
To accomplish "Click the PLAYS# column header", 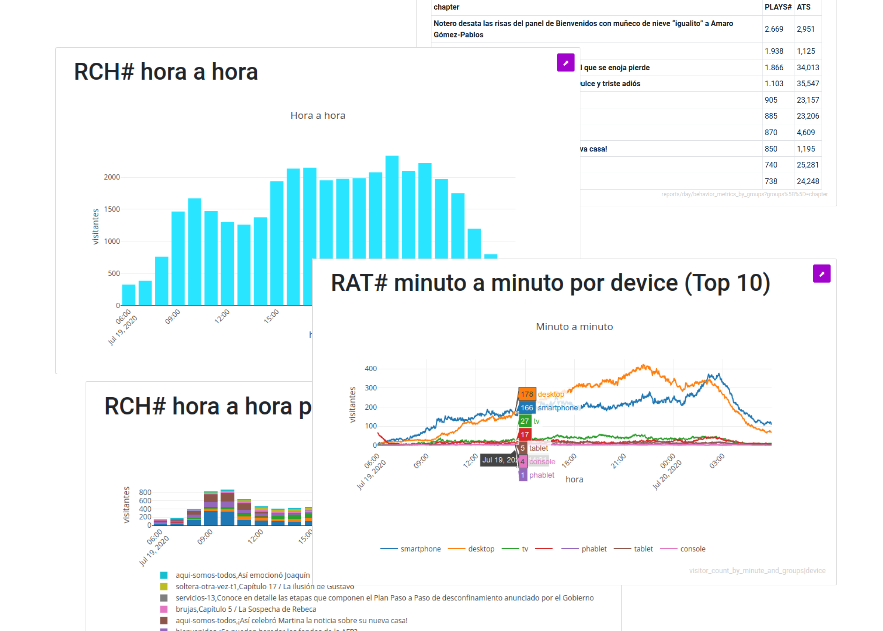I will (x=777, y=7).
